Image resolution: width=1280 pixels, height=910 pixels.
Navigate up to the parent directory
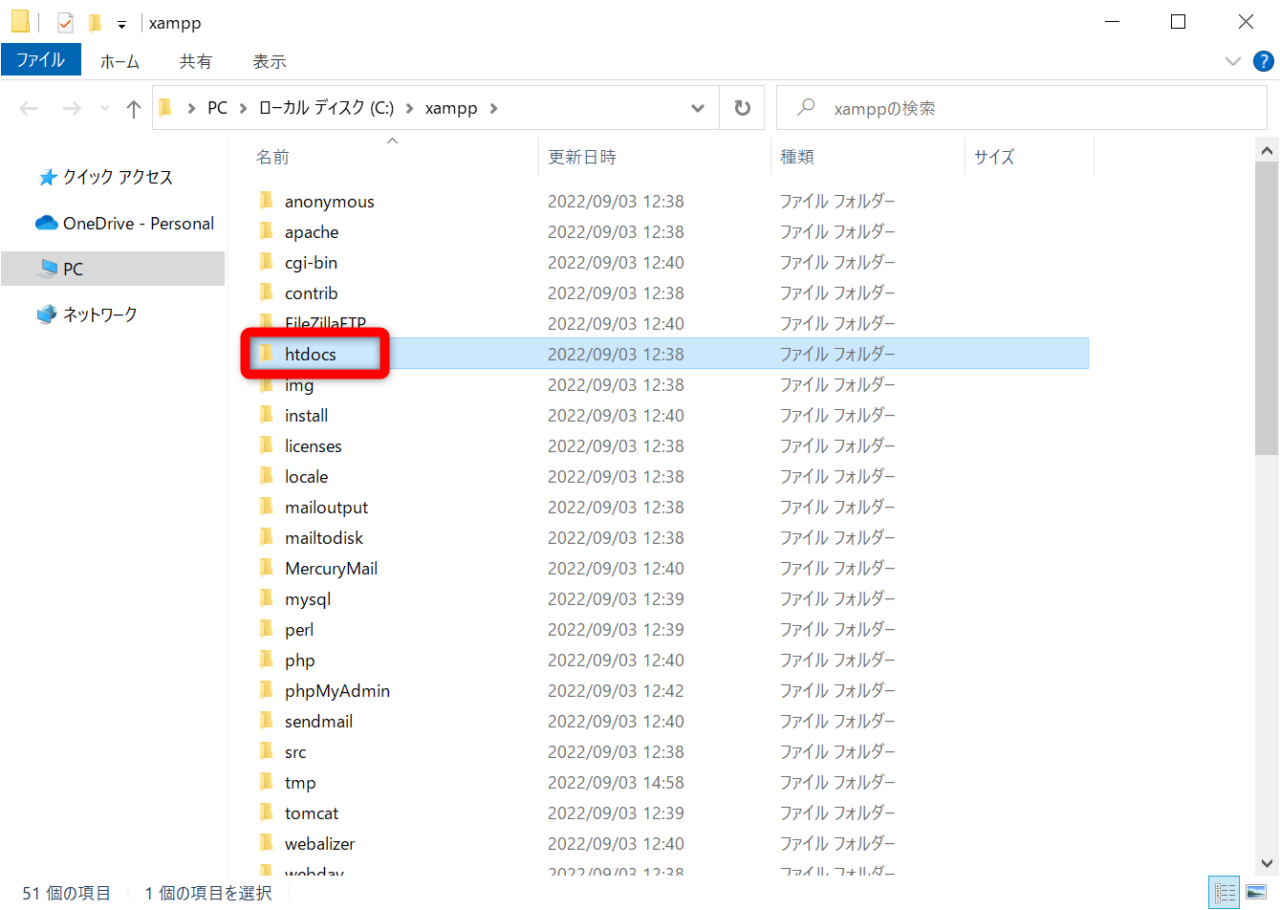(133, 107)
